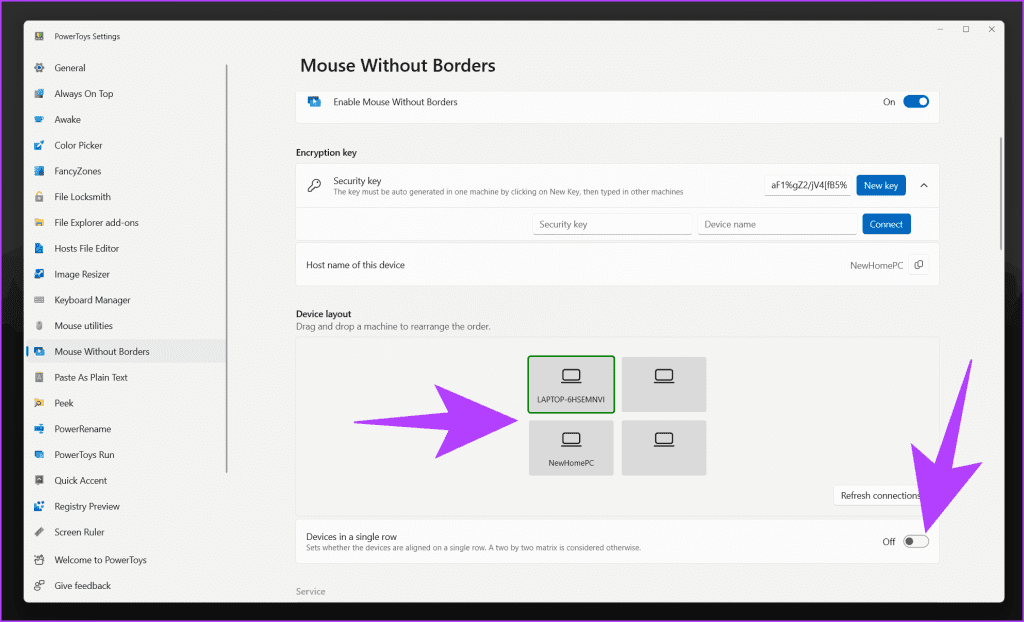Viewport: 1024px width, 622px height.
Task: Click the Image Resizer icon
Action: (39, 274)
